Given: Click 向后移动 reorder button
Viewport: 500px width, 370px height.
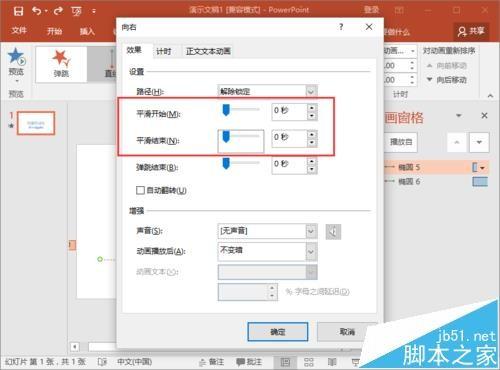Looking at the screenshot, I should point(447,80).
